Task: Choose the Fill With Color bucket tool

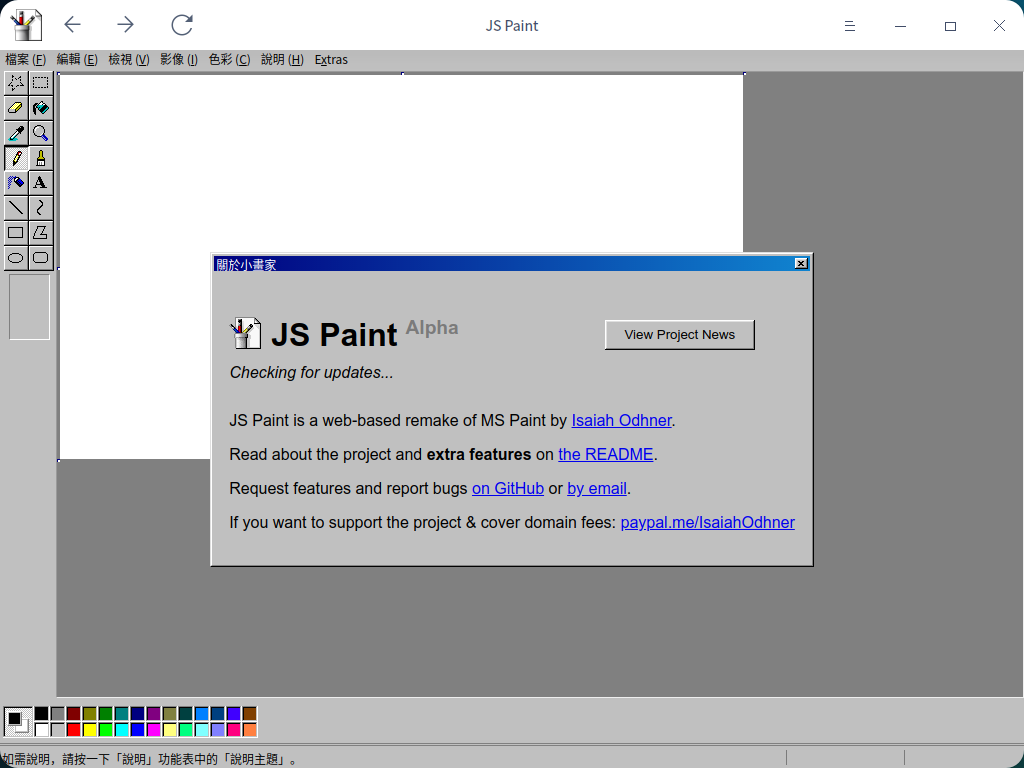Action: [x=40, y=108]
